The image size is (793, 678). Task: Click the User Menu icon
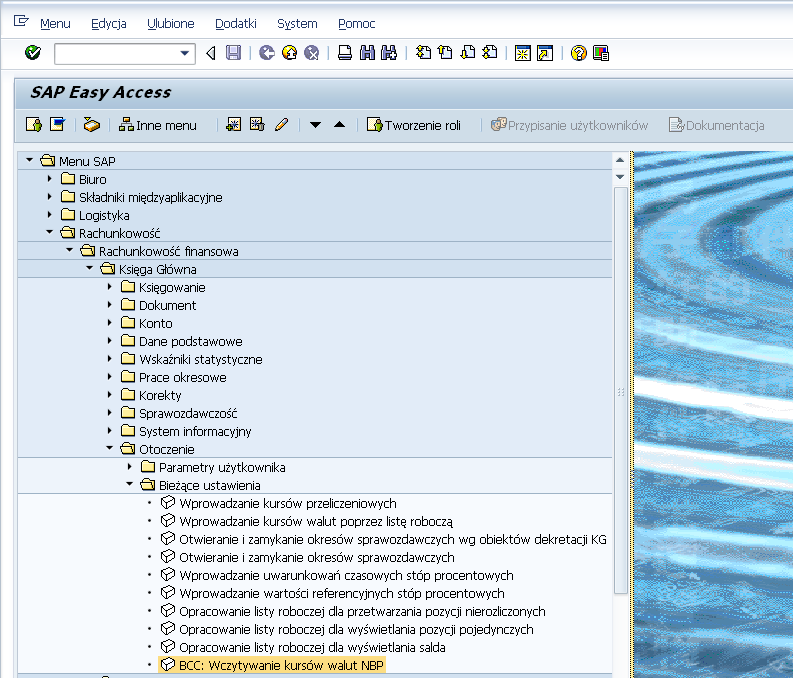[x=34, y=124]
